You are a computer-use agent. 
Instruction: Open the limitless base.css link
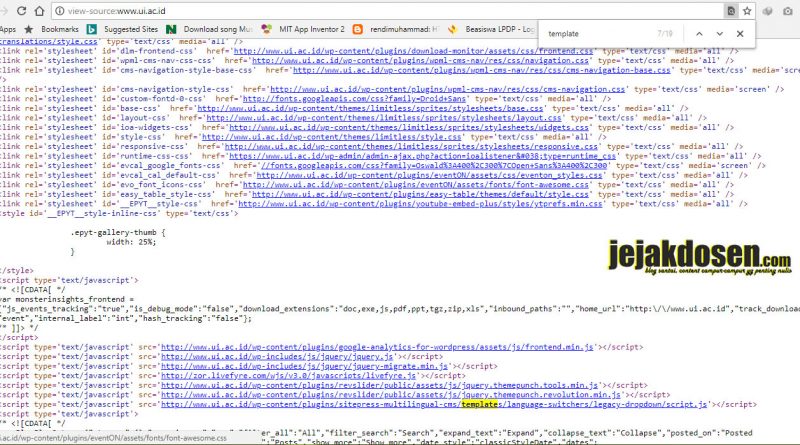[370, 108]
